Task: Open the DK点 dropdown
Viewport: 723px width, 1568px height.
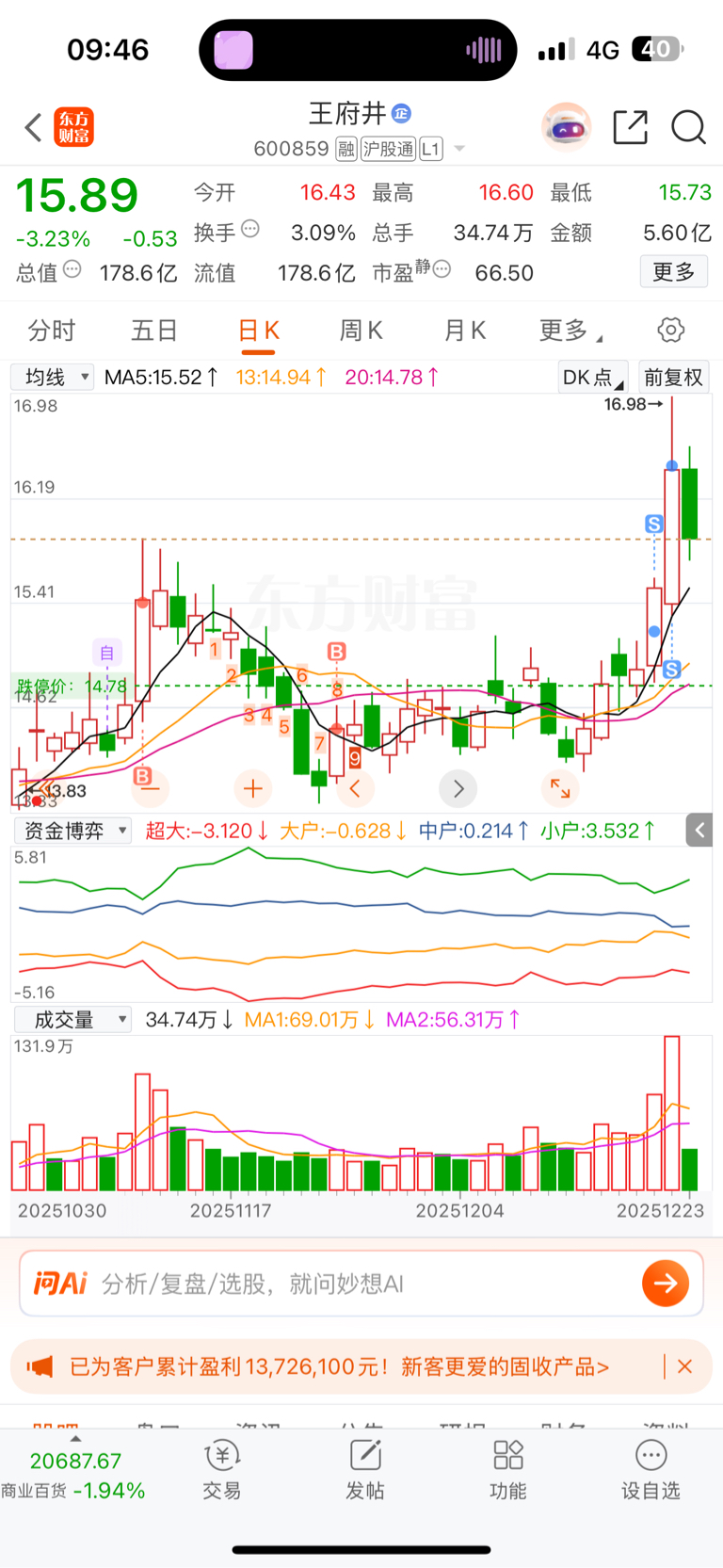Action: (592, 378)
